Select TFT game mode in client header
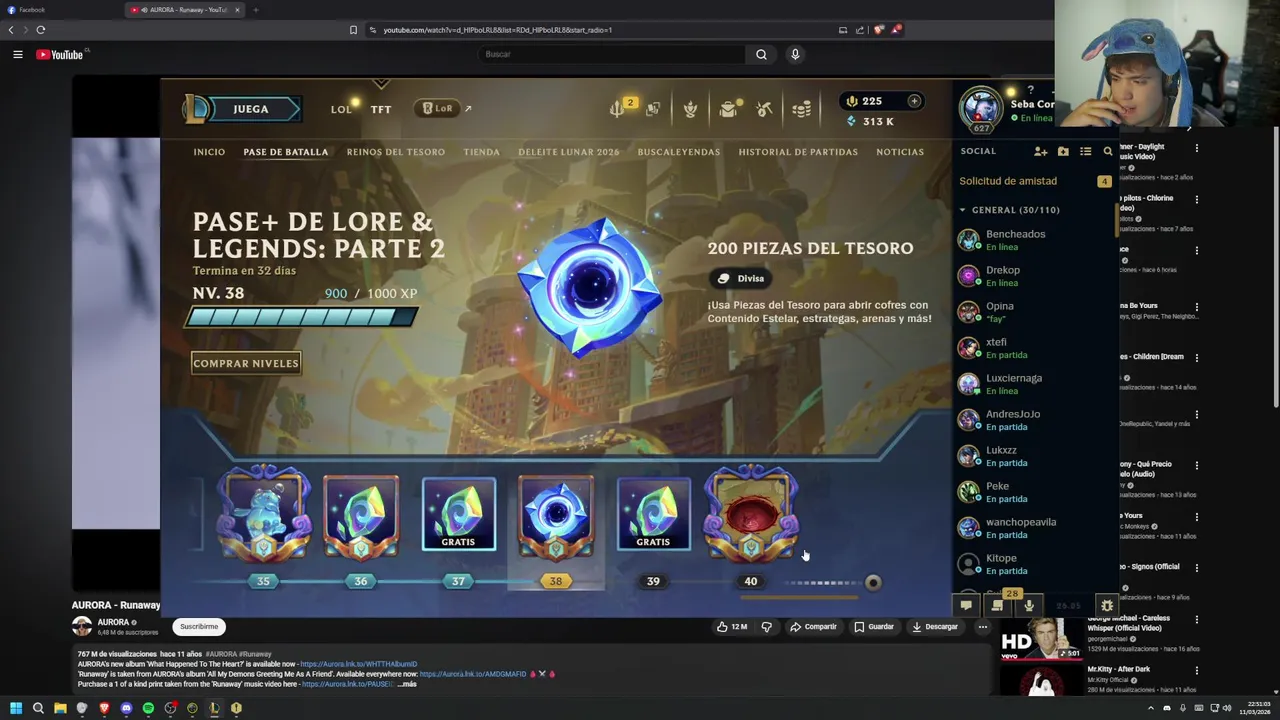1280x720 pixels. (381, 109)
